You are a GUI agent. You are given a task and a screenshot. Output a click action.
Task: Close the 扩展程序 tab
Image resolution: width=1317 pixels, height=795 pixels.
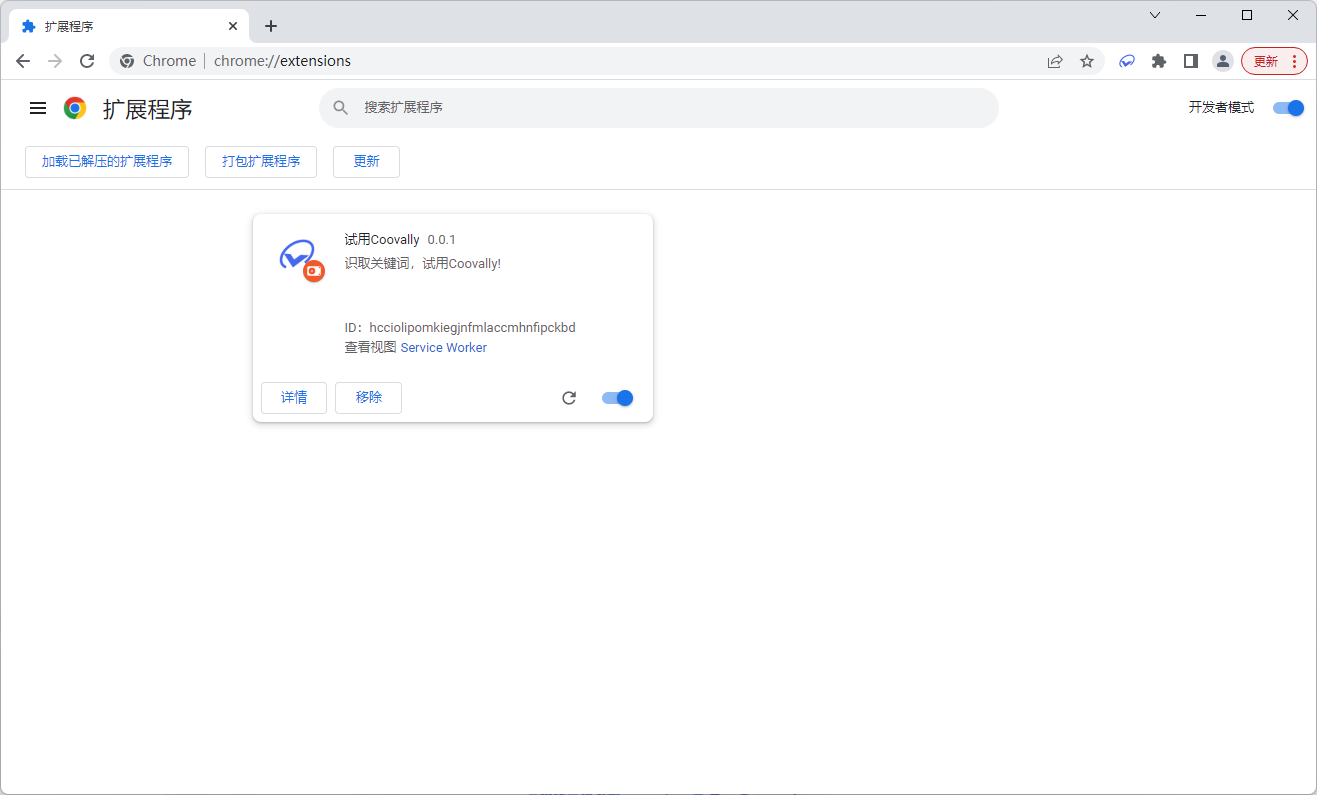pyautogui.click(x=233, y=26)
